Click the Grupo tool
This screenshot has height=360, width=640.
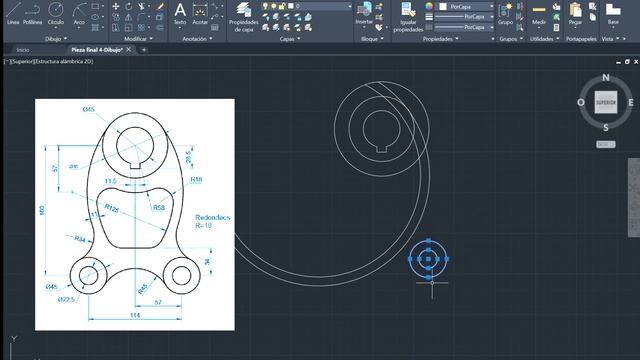click(505, 13)
